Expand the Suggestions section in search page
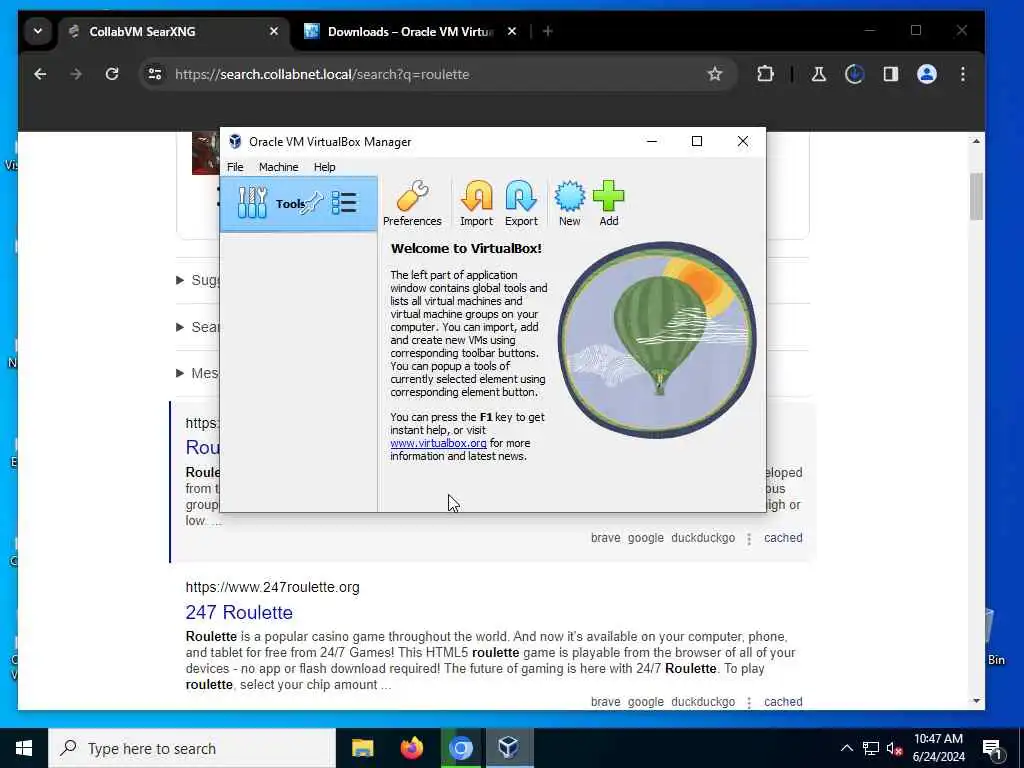Image resolution: width=1024 pixels, height=768 pixels. click(x=180, y=280)
